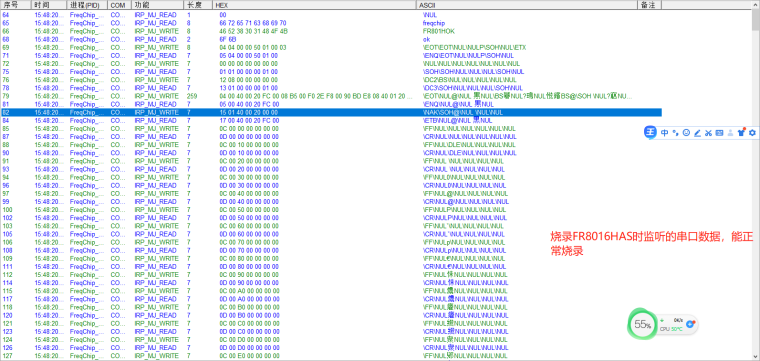This screenshot has height=361, width=760.
Task: Start the scissors screenshot tool
Action: click(x=708, y=133)
